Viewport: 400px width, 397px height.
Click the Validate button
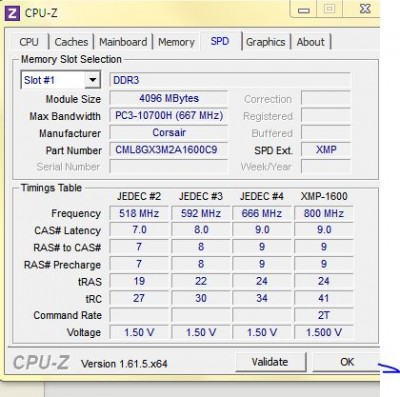[x=270, y=362]
